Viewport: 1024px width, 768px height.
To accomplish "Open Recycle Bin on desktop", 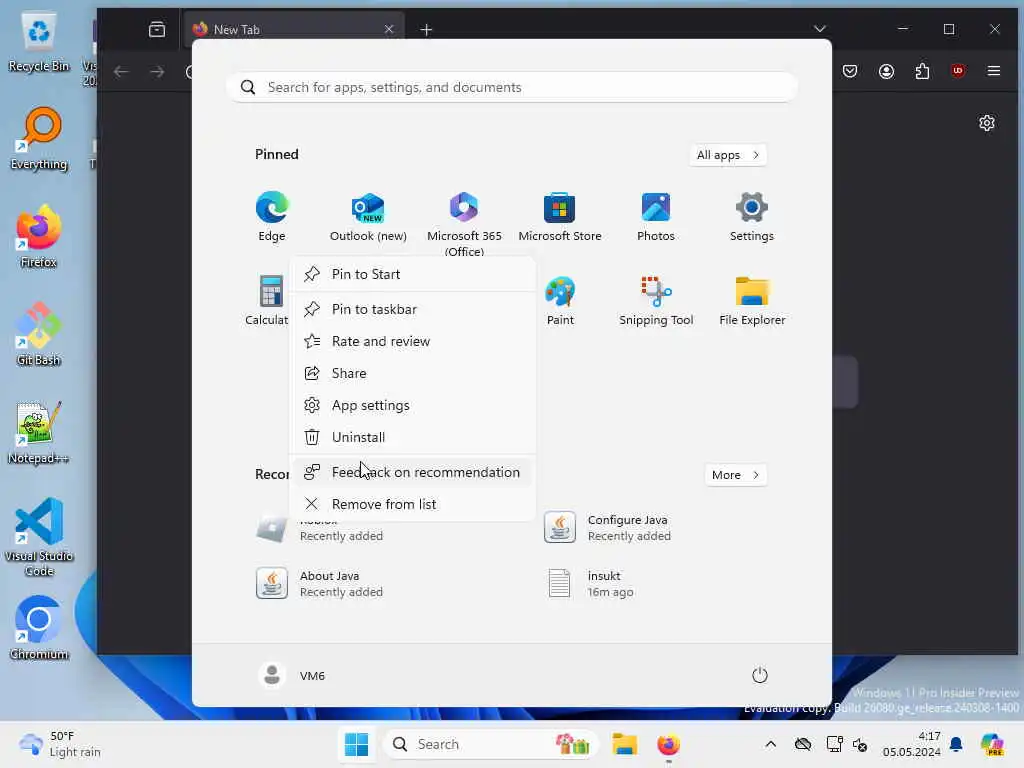I will (x=39, y=42).
